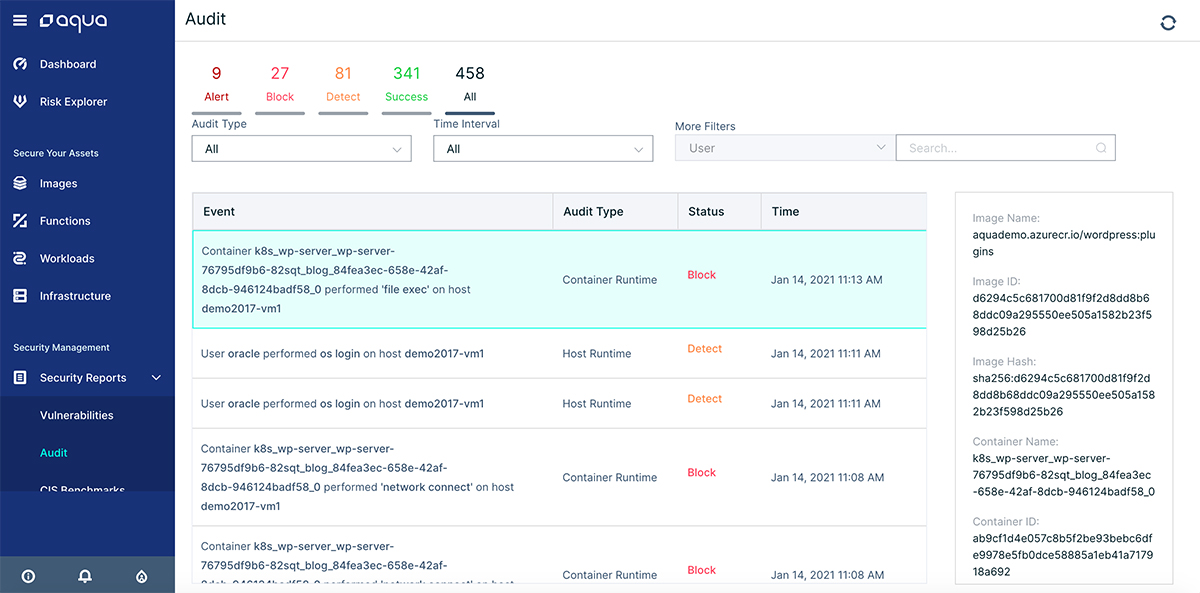Click the refresh icon in Audit header

pyautogui.click(x=1168, y=23)
